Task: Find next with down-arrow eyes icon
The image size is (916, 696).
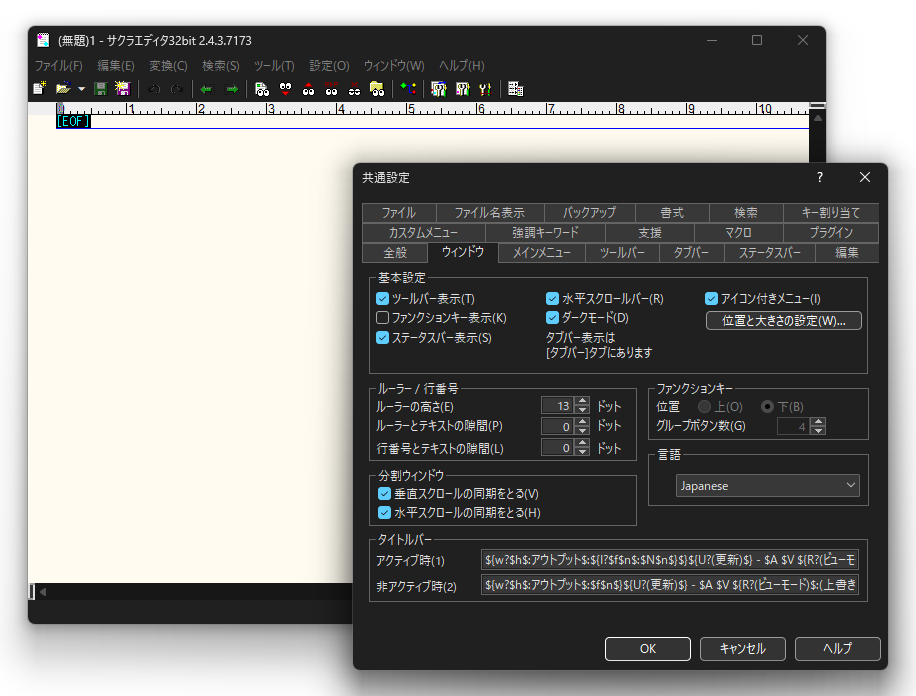Action: (x=285, y=89)
